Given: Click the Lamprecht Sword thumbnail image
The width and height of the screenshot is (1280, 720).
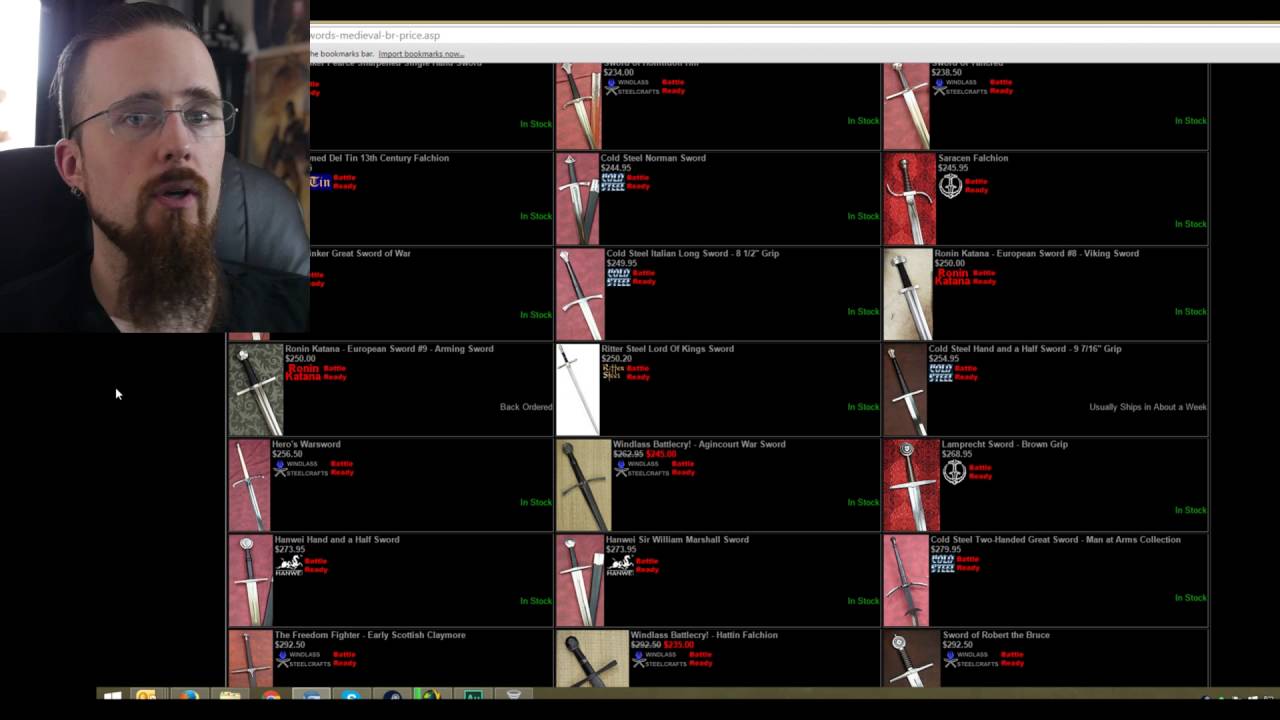Looking at the screenshot, I should (911, 485).
